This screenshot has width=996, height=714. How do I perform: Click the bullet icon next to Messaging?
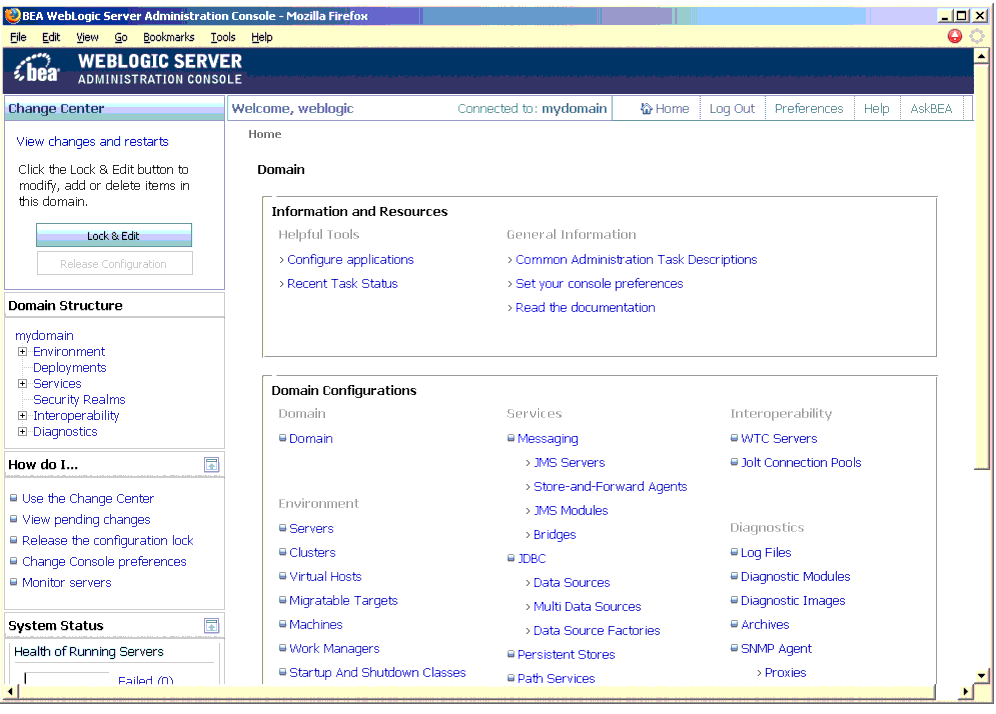(x=511, y=438)
